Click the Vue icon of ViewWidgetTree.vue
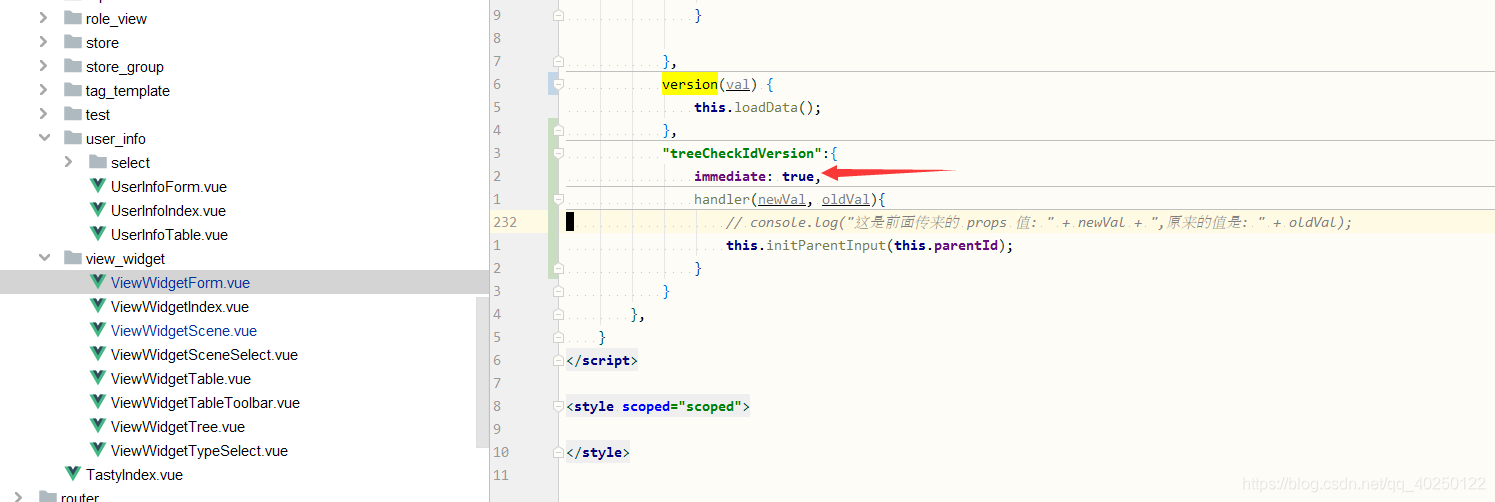1495x502 pixels. click(98, 426)
